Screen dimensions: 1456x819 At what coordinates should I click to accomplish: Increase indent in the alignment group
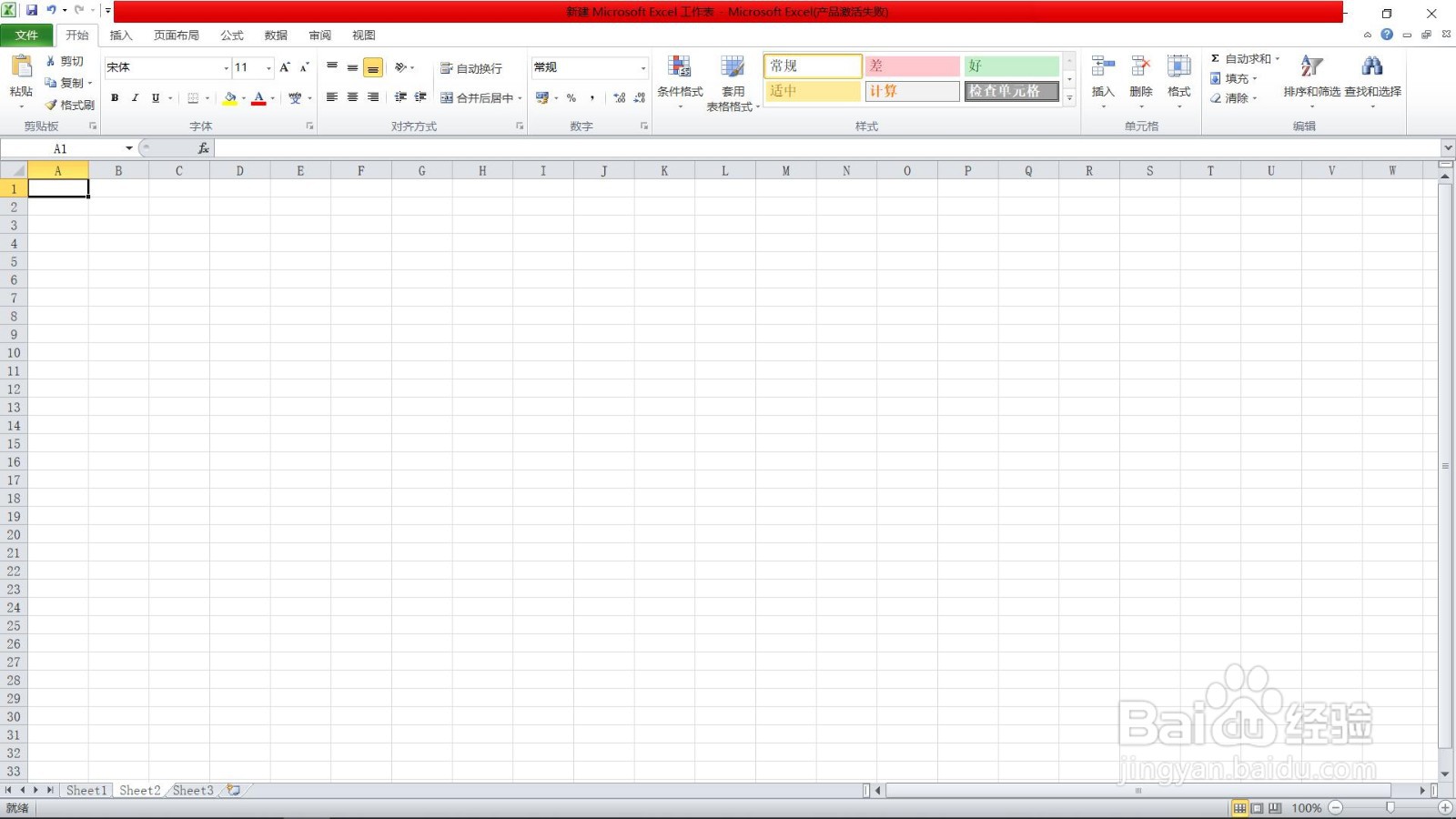point(420,97)
